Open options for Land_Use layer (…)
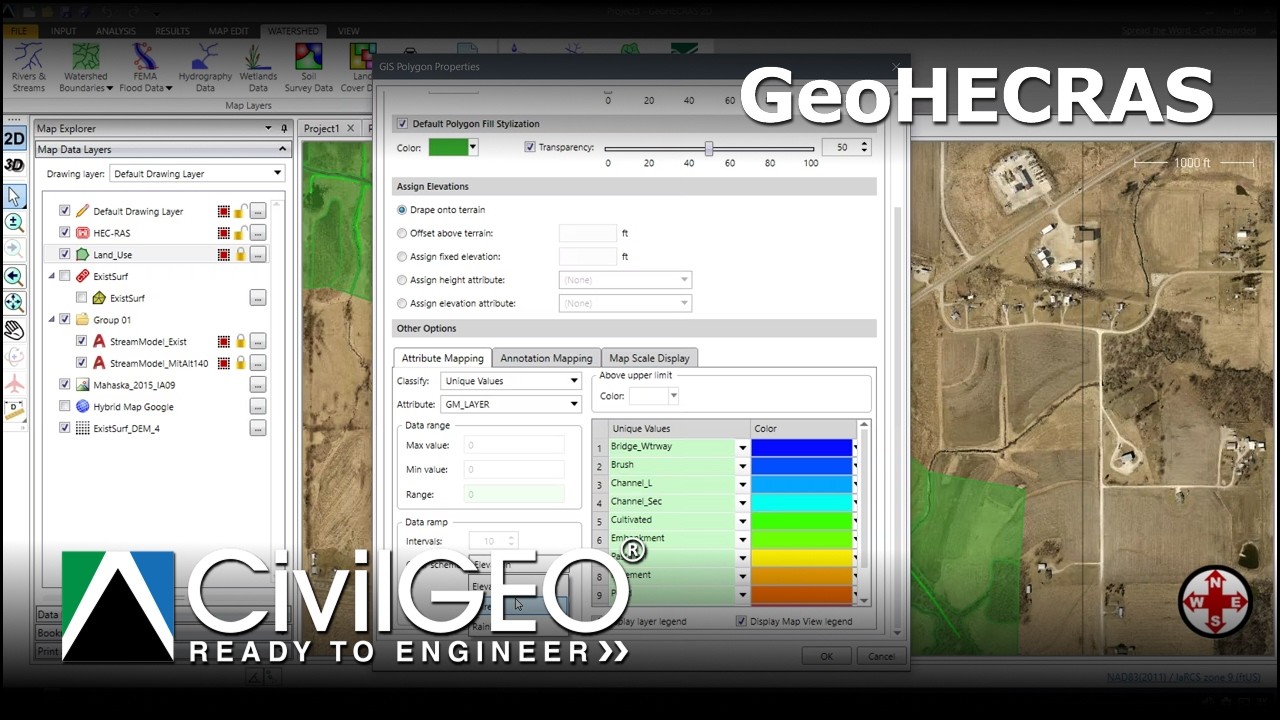The height and width of the screenshot is (720, 1280). 258,255
